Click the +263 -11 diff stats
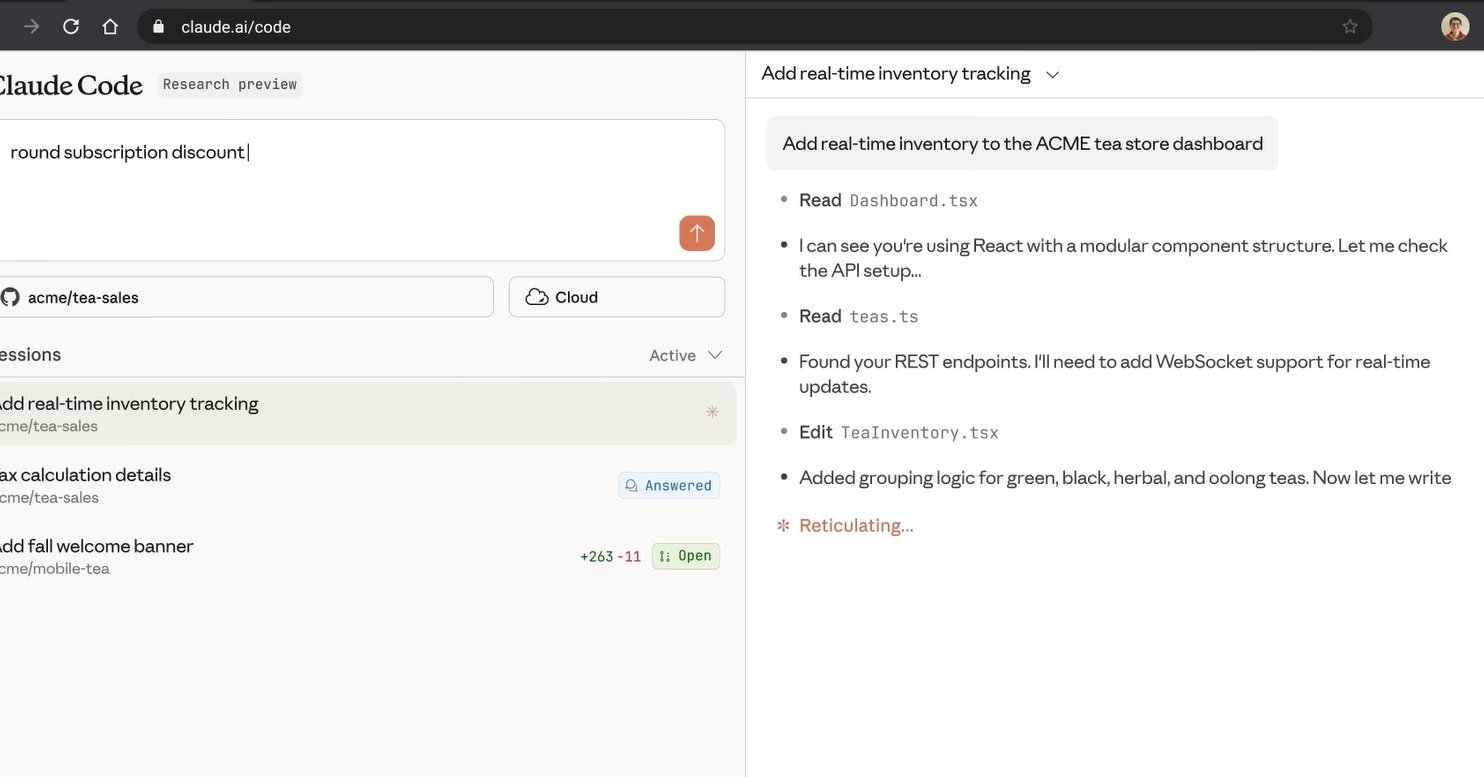The width and height of the screenshot is (1484, 777). coord(611,556)
